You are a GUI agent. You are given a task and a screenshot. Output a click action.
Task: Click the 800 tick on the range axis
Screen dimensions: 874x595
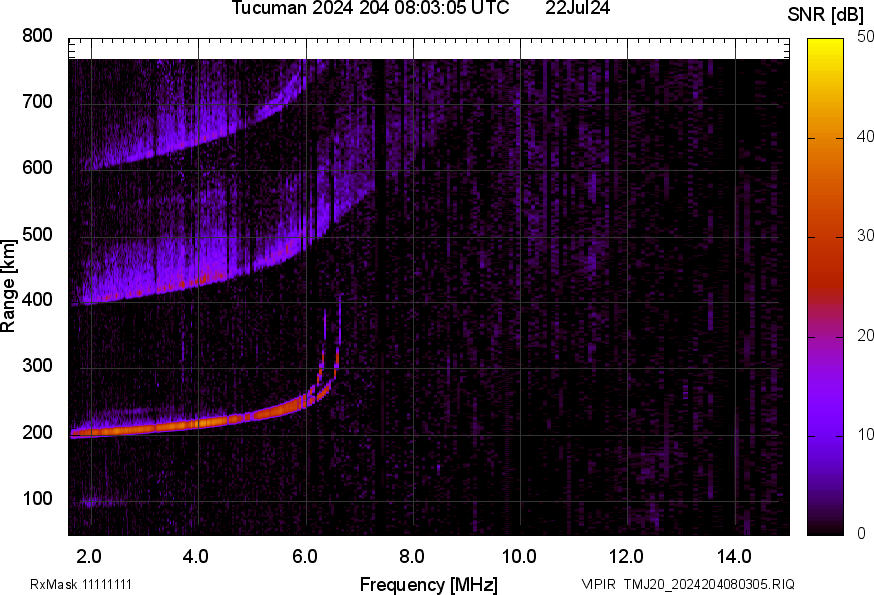pos(36,36)
